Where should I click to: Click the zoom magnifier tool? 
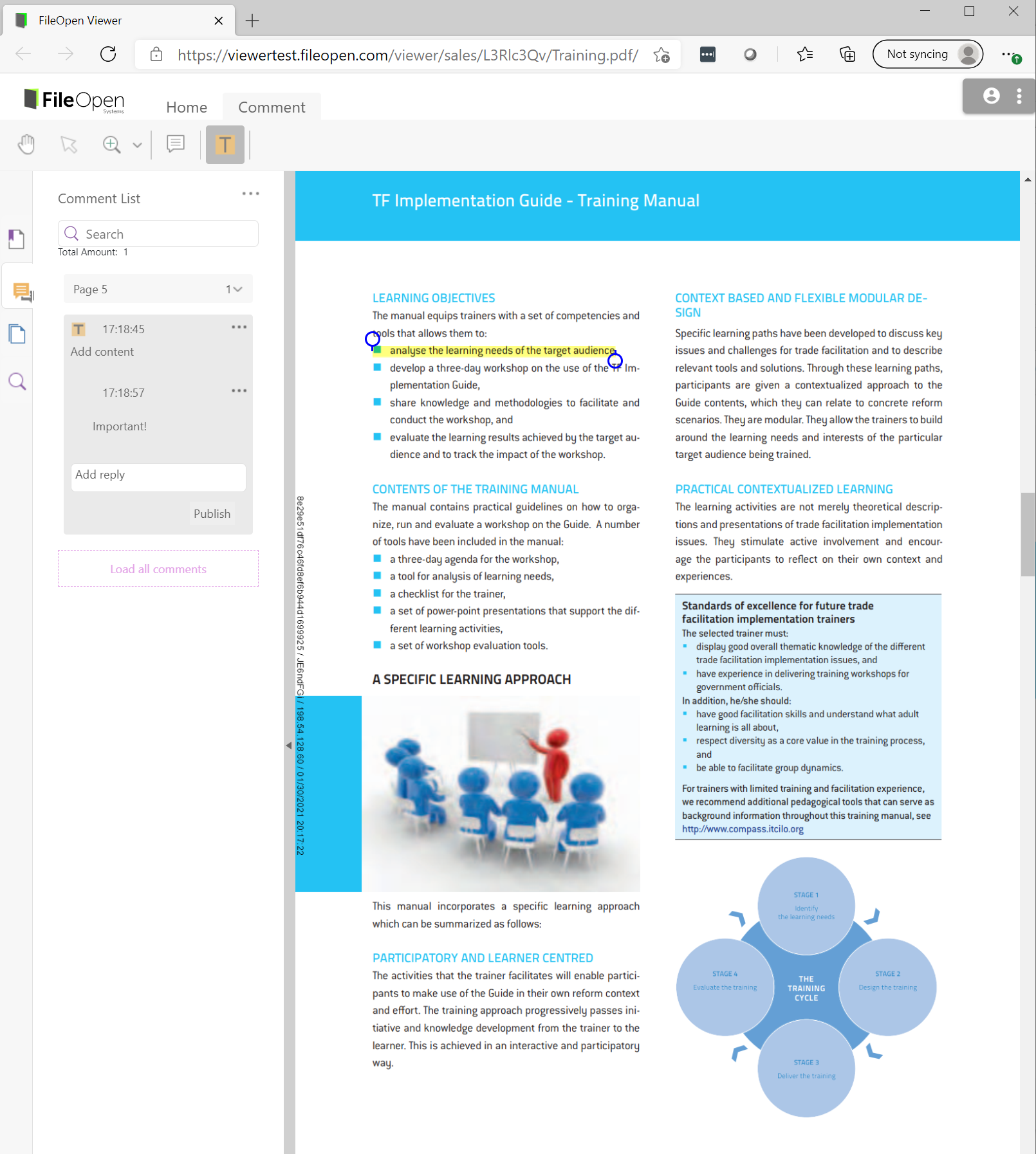pyautogui.click(x=112, y=145)
